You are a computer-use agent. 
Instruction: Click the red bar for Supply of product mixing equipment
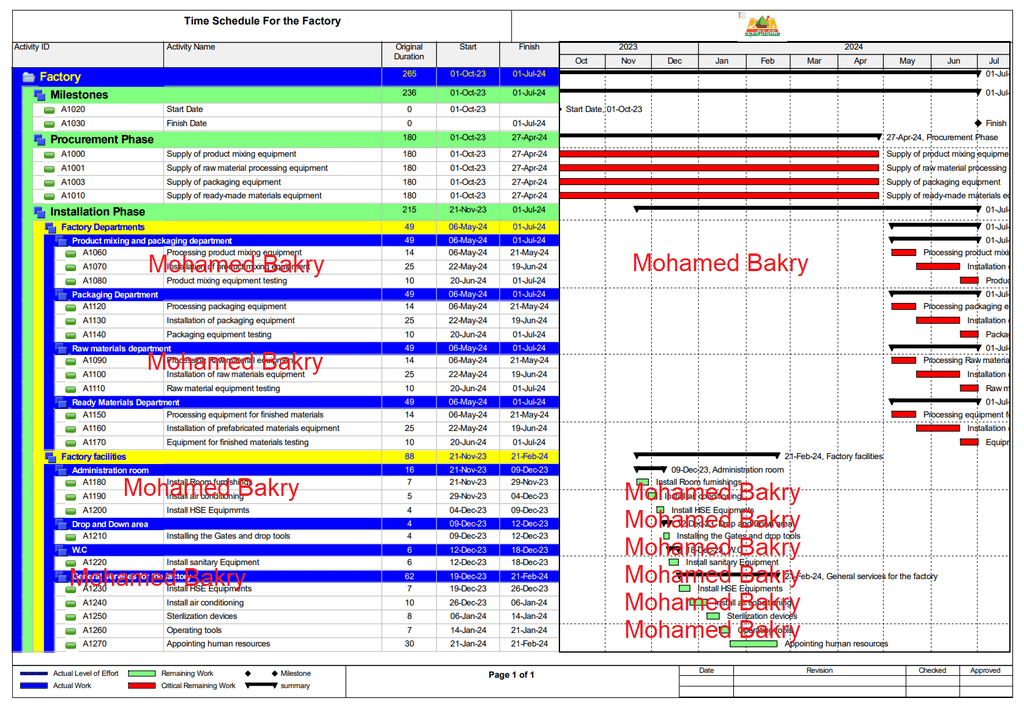[720, 154]
